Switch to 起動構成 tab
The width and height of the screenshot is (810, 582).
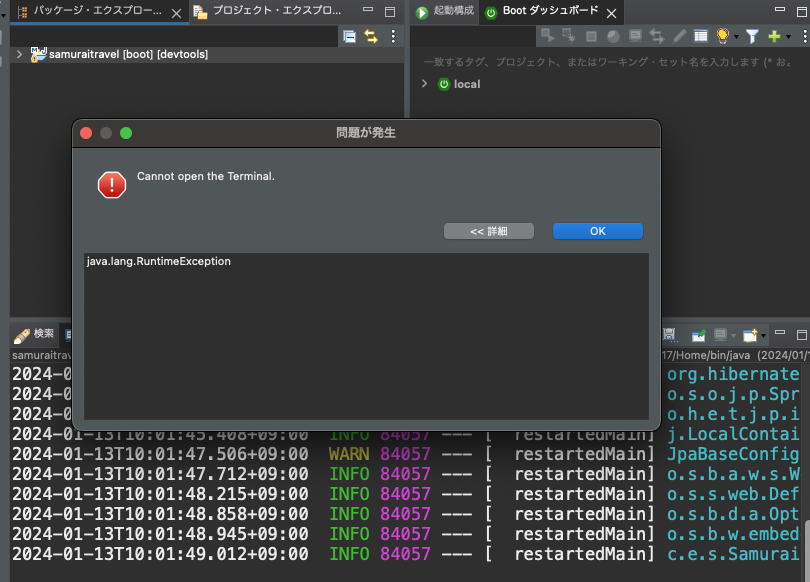(x=444, y=12)
